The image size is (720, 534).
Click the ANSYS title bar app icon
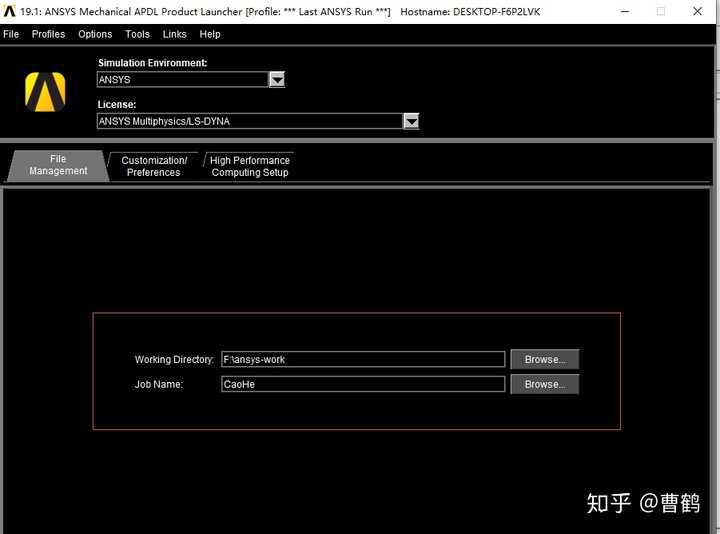pos(9,11)
